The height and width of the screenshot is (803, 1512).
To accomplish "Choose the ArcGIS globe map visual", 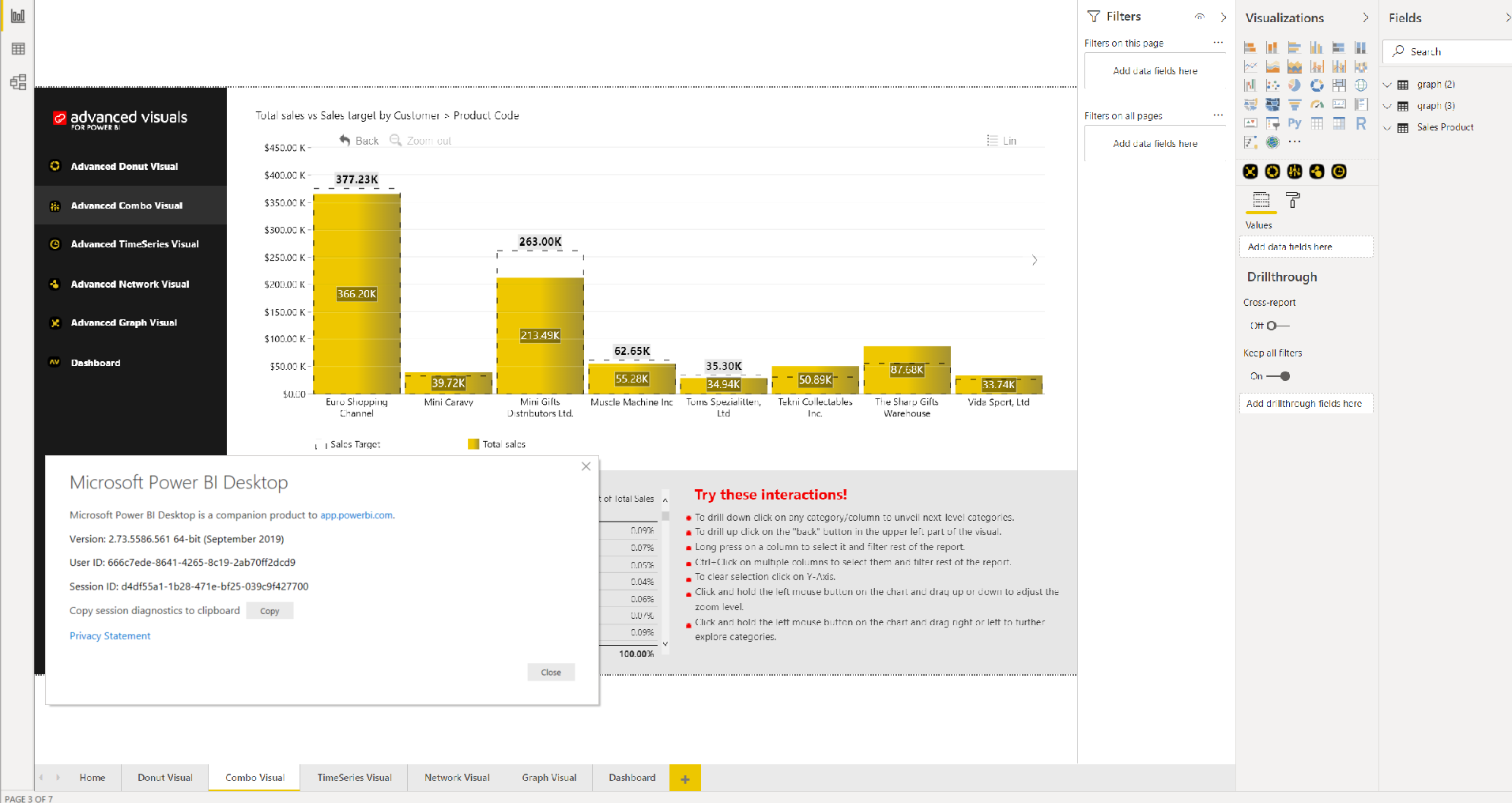I will click(1273, 142).
